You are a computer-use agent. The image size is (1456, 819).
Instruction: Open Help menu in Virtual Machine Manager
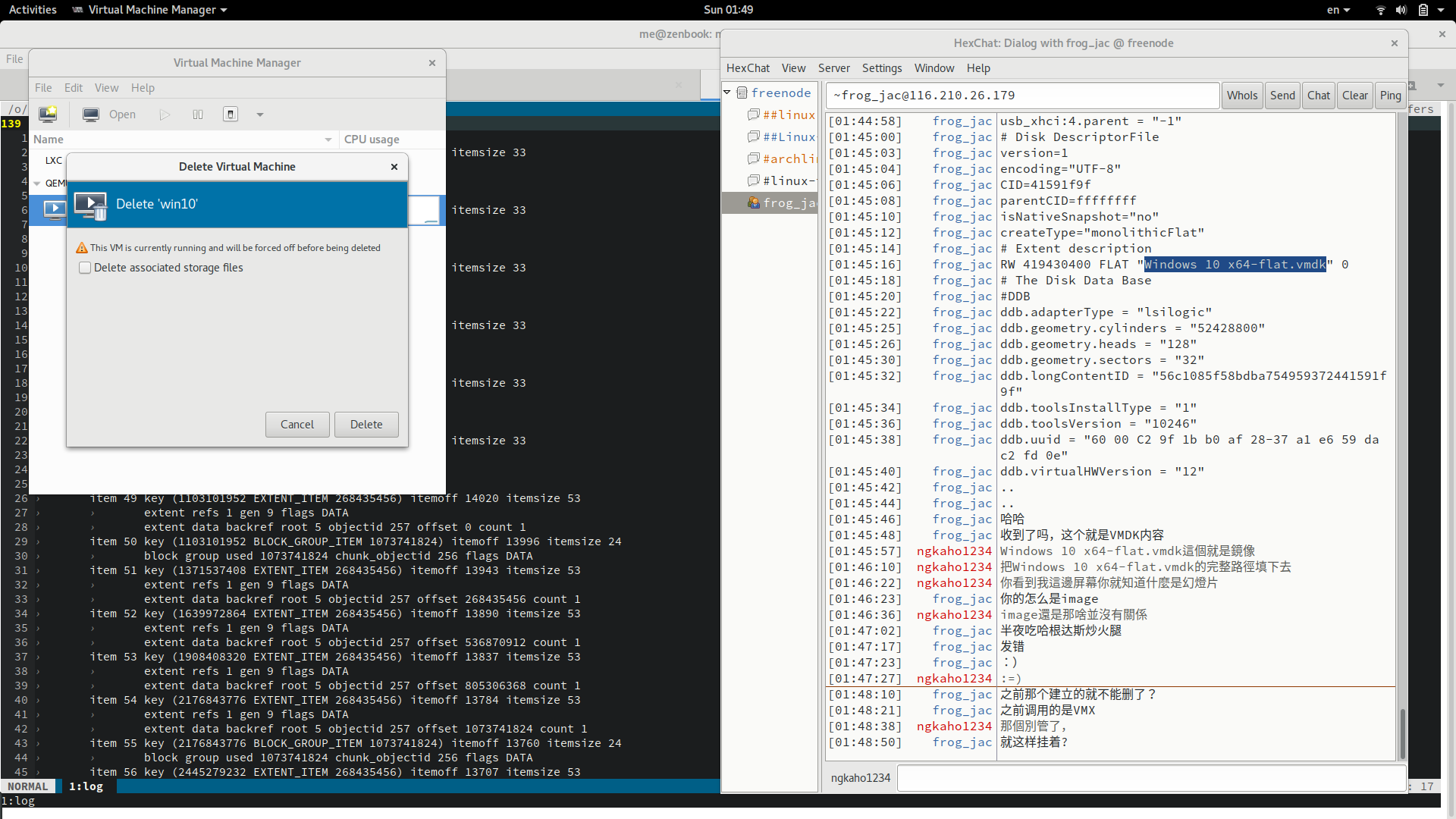143,88
